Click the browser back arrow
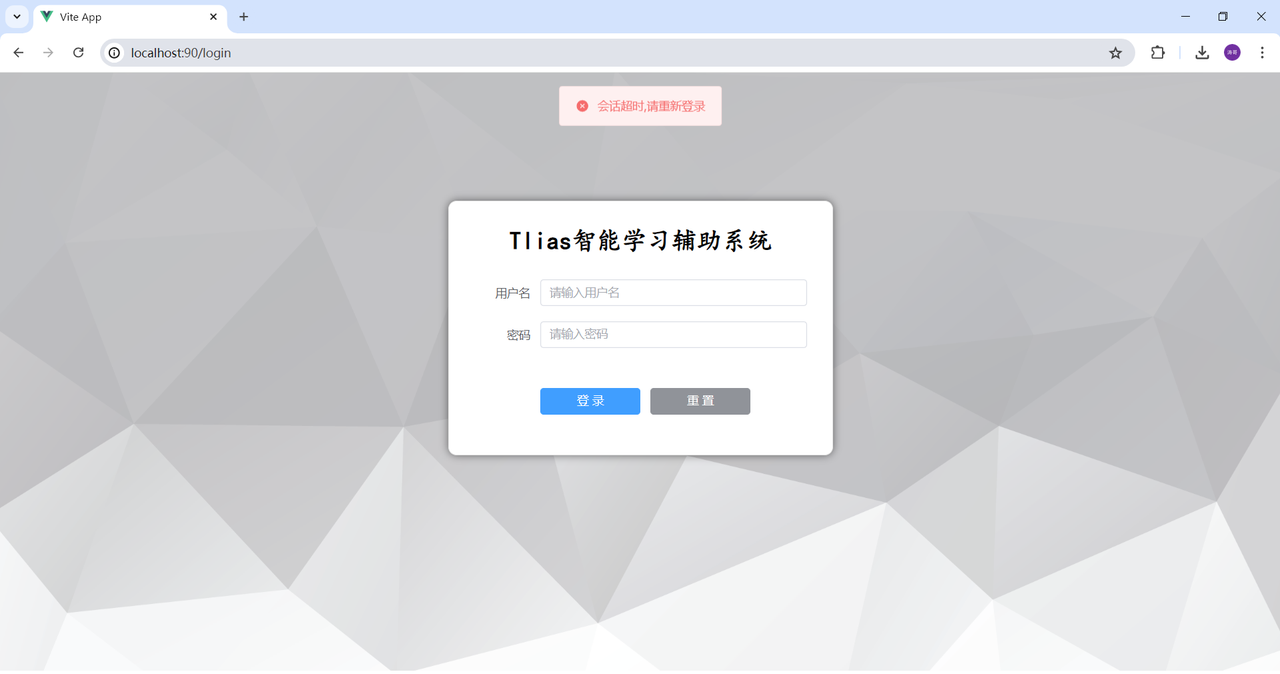 click(x=18, y=53)
